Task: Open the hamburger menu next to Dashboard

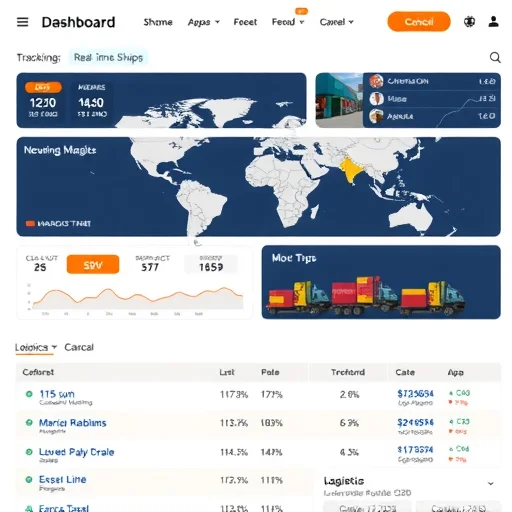Action: click(x=23, y=22)
